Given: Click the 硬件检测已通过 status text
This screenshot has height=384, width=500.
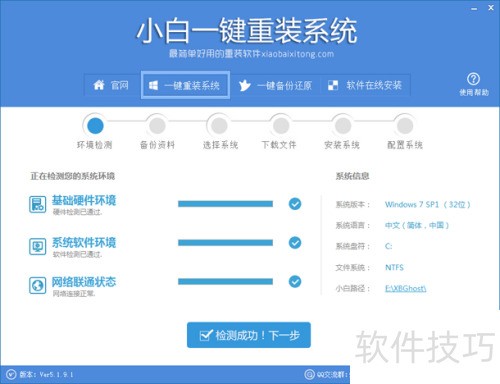Looking at the screenshot, I should coord(77,212).
